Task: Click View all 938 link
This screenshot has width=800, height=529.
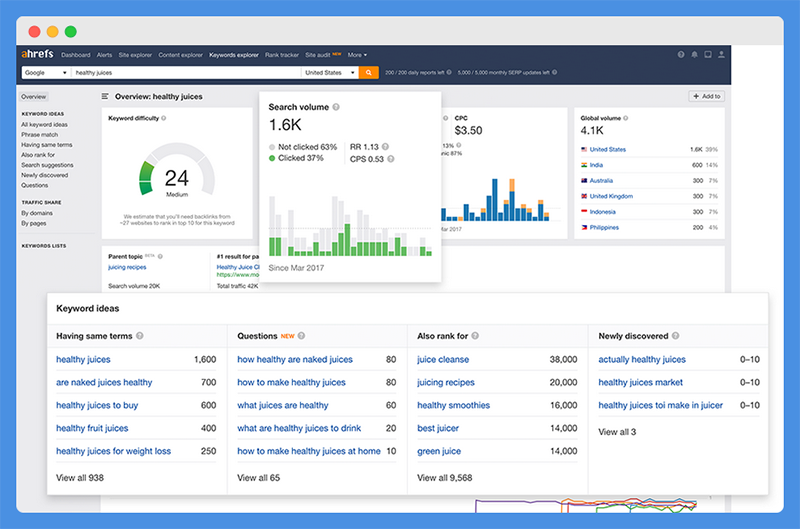Action: (80, 478)
